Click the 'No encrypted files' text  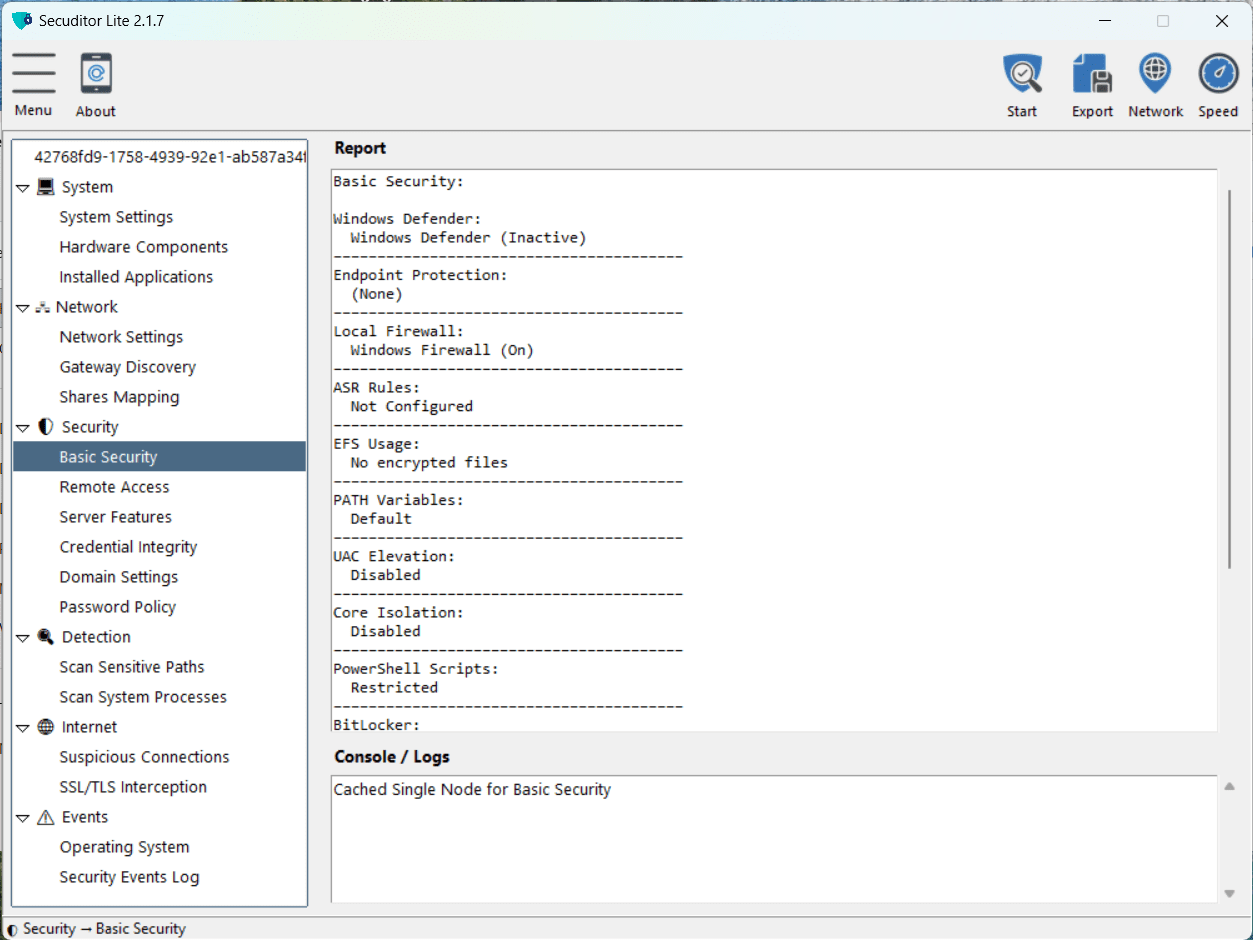point(429,463)
